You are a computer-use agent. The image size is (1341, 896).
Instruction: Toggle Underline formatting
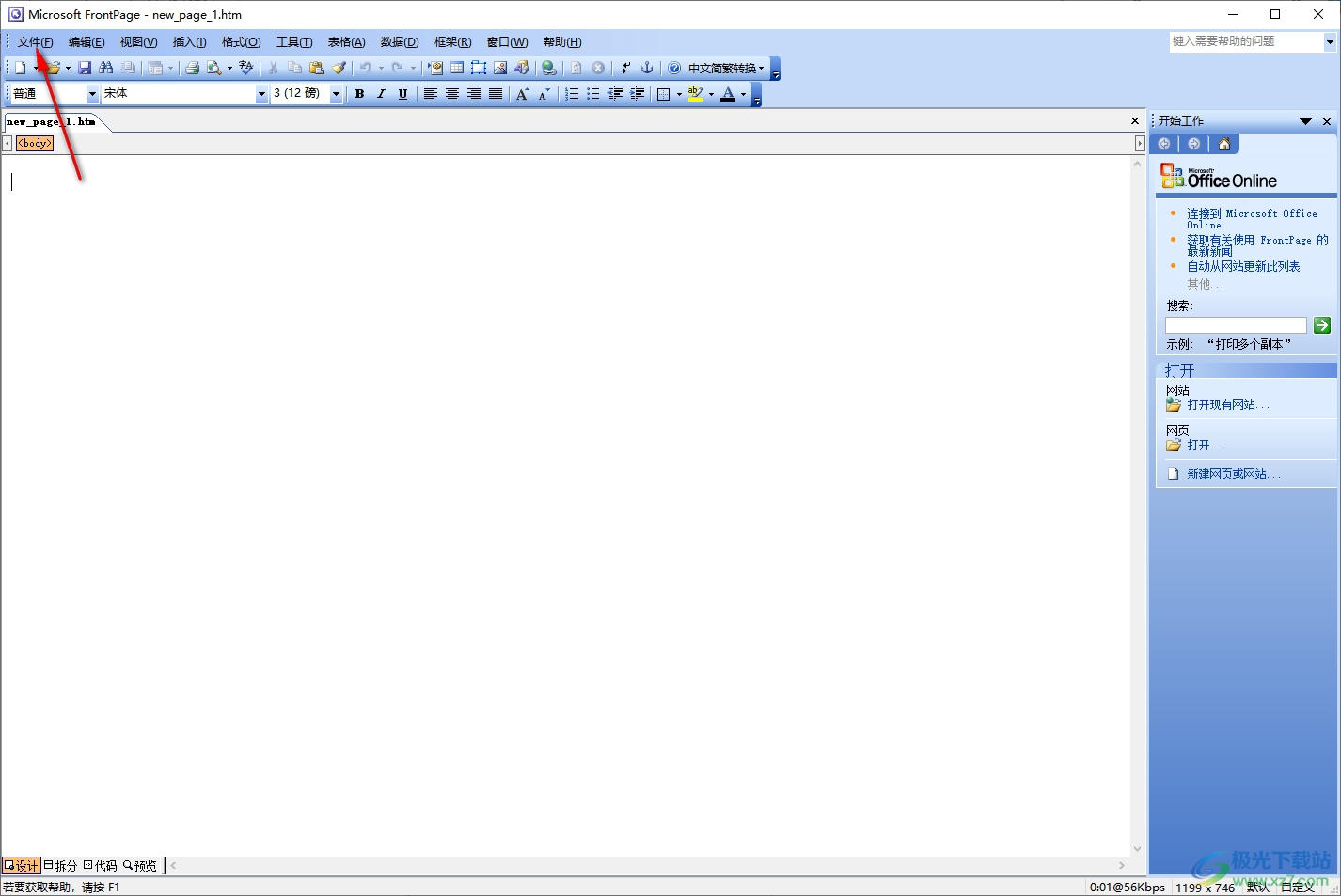coord(402,94)
